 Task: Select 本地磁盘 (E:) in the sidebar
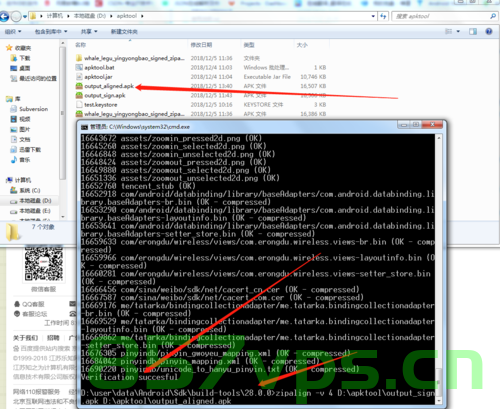(31, 211)
